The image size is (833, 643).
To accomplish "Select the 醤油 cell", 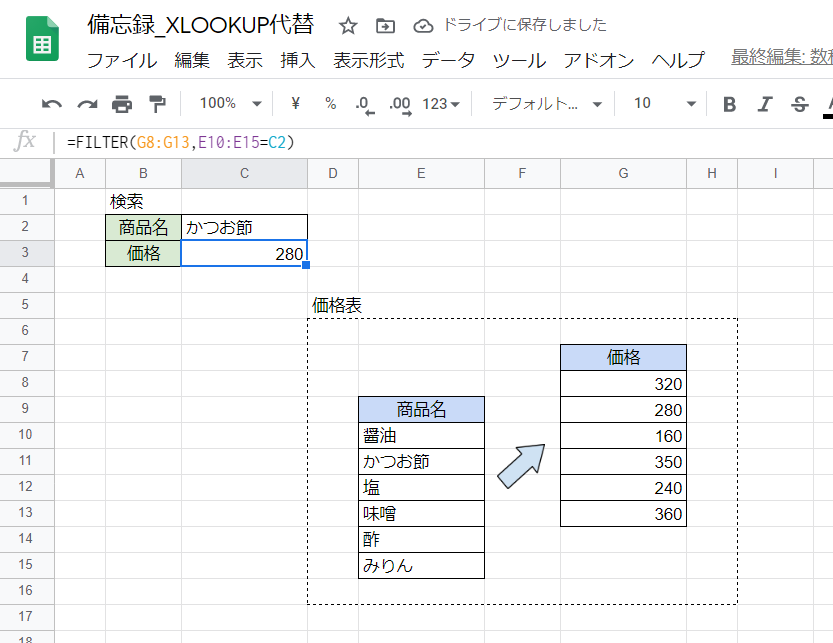I will 421,436.
